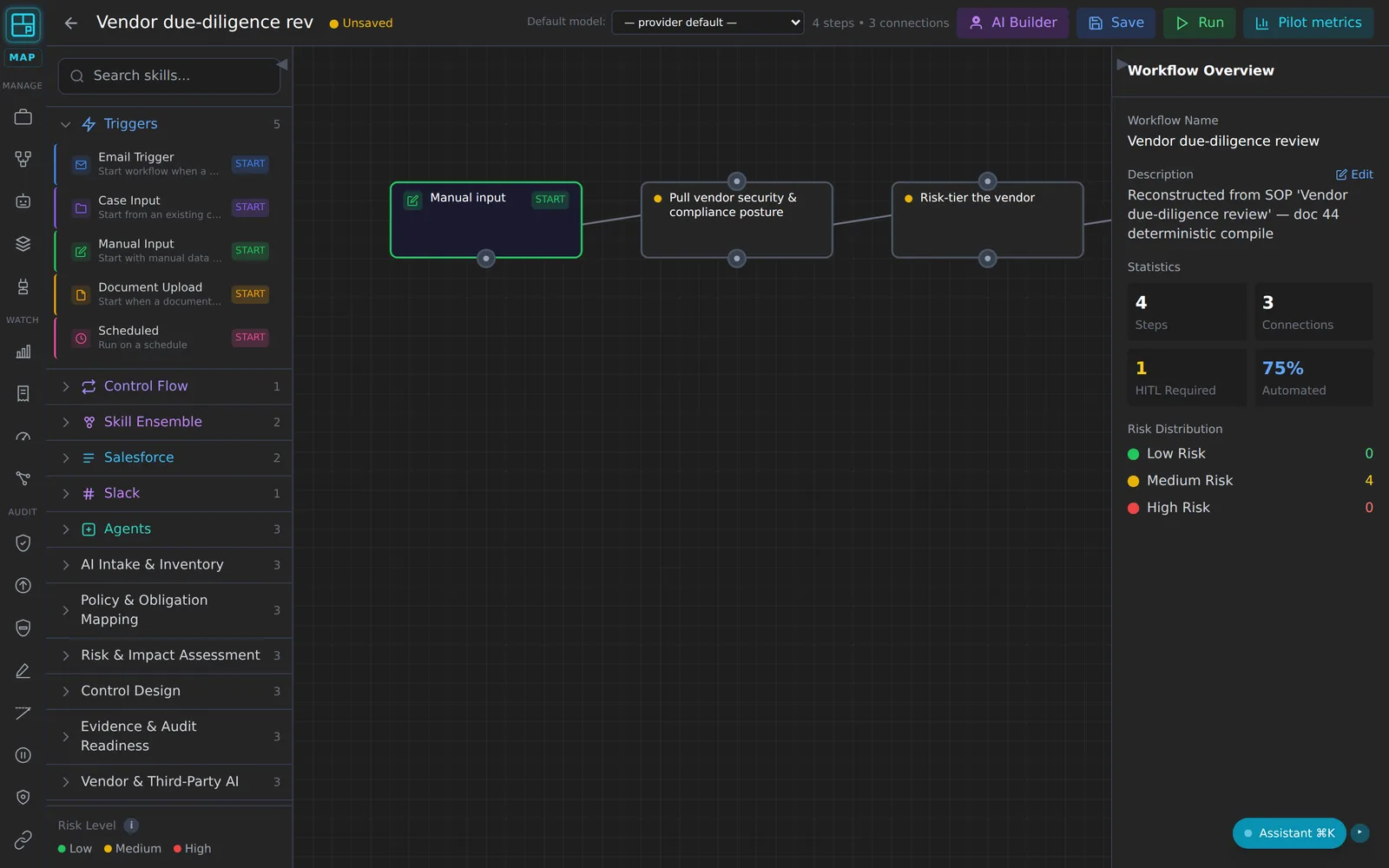Viewport: 1389px width, 868px height.
Task: Open the receipt log icon under Watch
Action: coord(23,393)
